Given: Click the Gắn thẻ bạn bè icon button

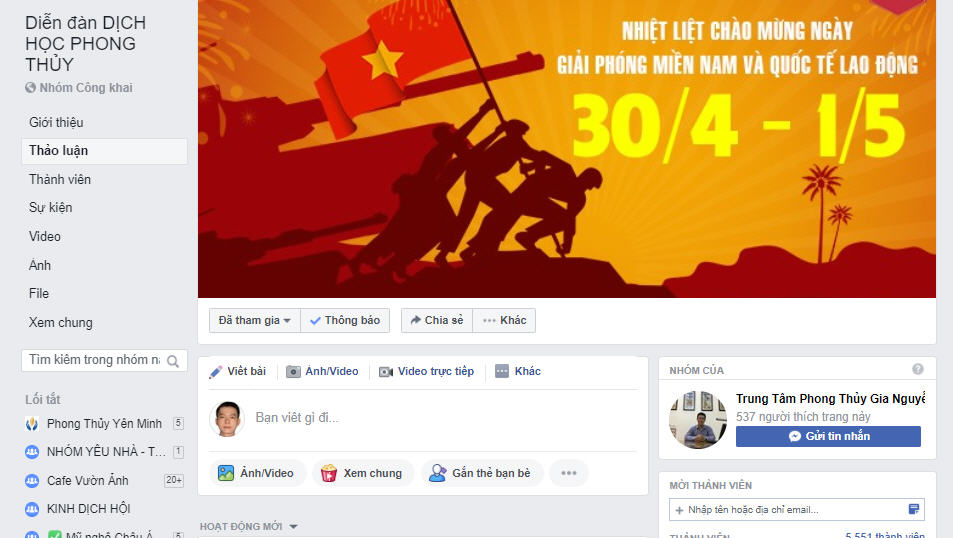Looking at the screenshot, I should (x=482, y=473).
